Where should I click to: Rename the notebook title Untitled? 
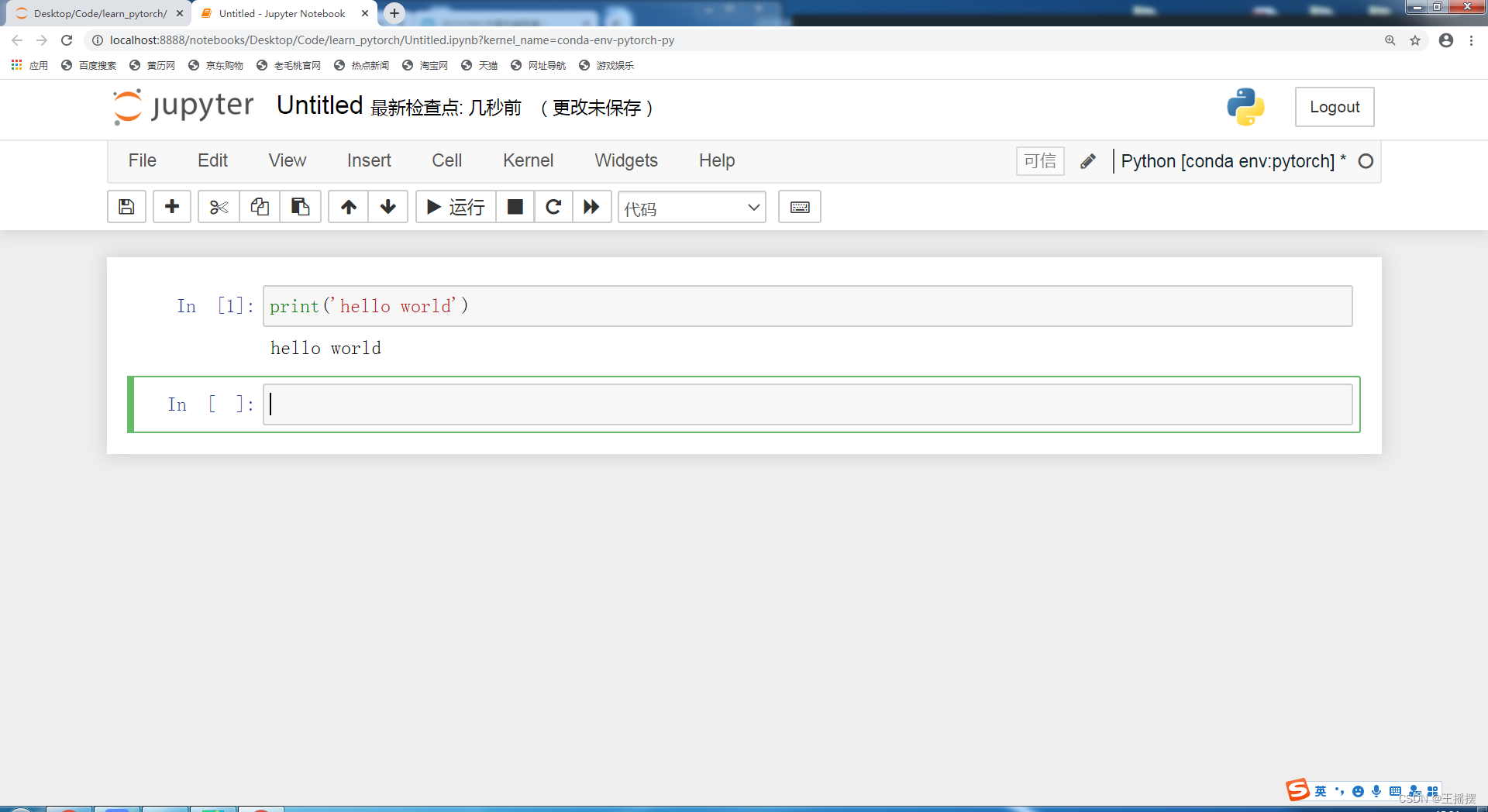click(320, 105)
